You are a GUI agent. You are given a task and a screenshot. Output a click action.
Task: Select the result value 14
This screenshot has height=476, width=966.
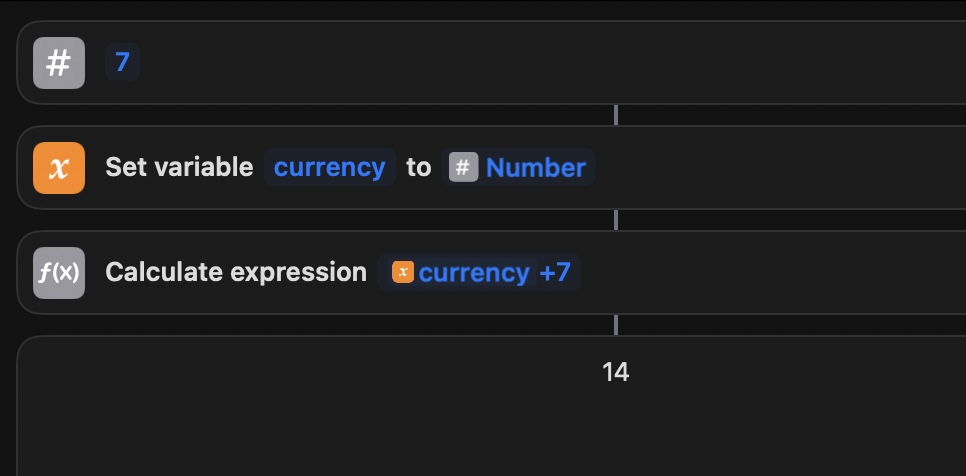615,372
